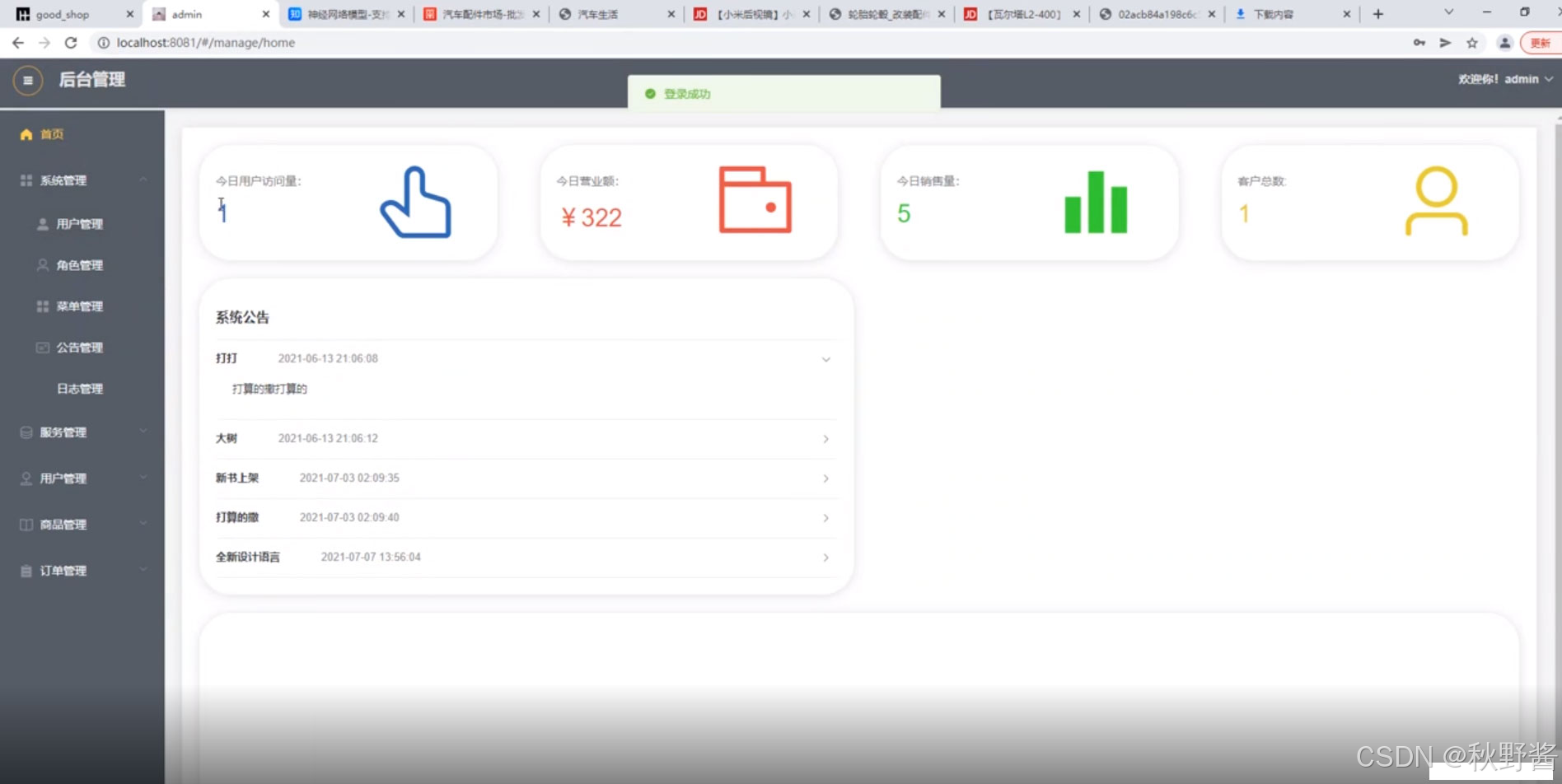
Task: Click the message icon beside 公告管理
Action: click(x=43, y=348)
